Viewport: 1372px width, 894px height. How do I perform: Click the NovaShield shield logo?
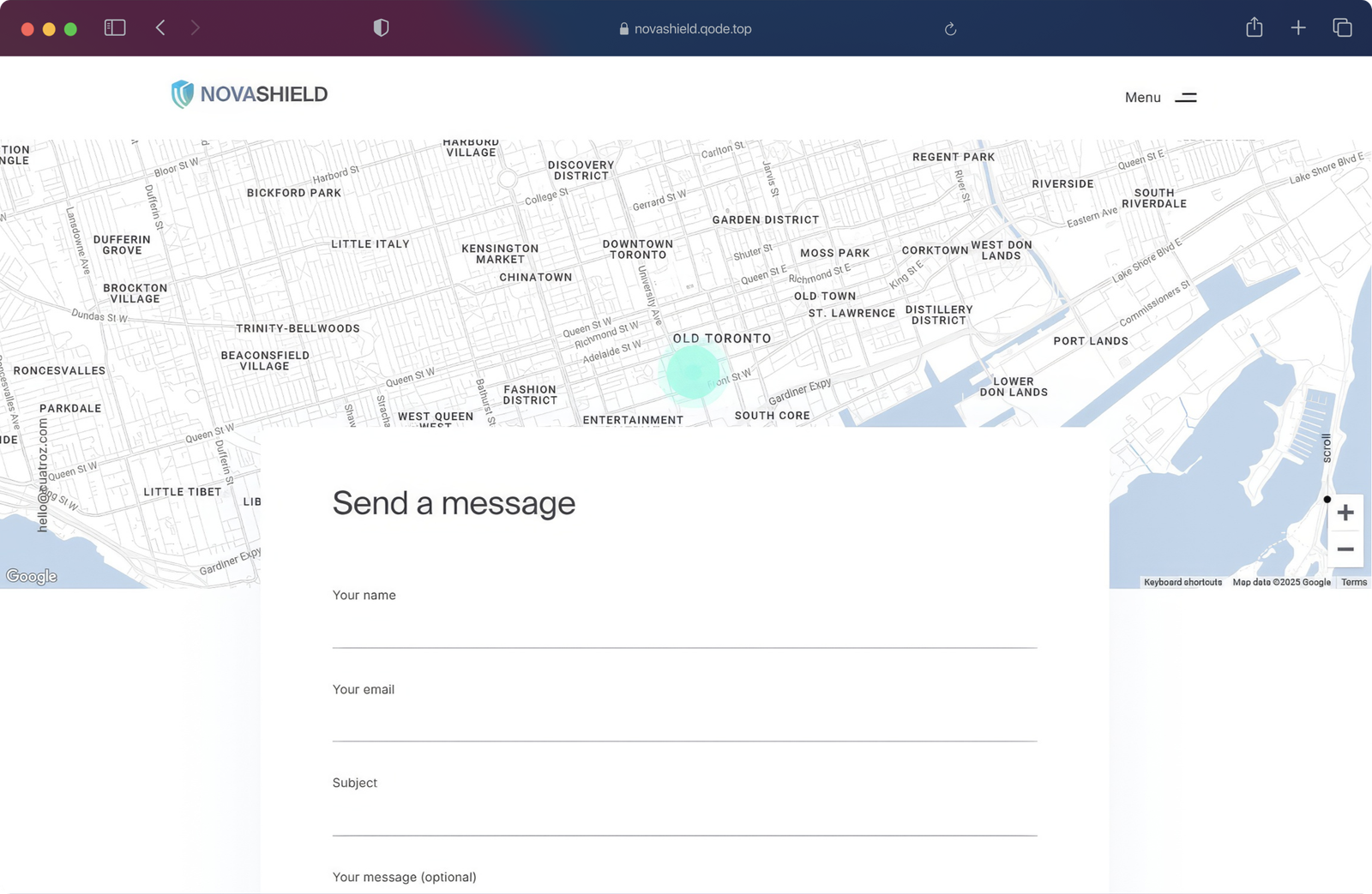point(182,94)
